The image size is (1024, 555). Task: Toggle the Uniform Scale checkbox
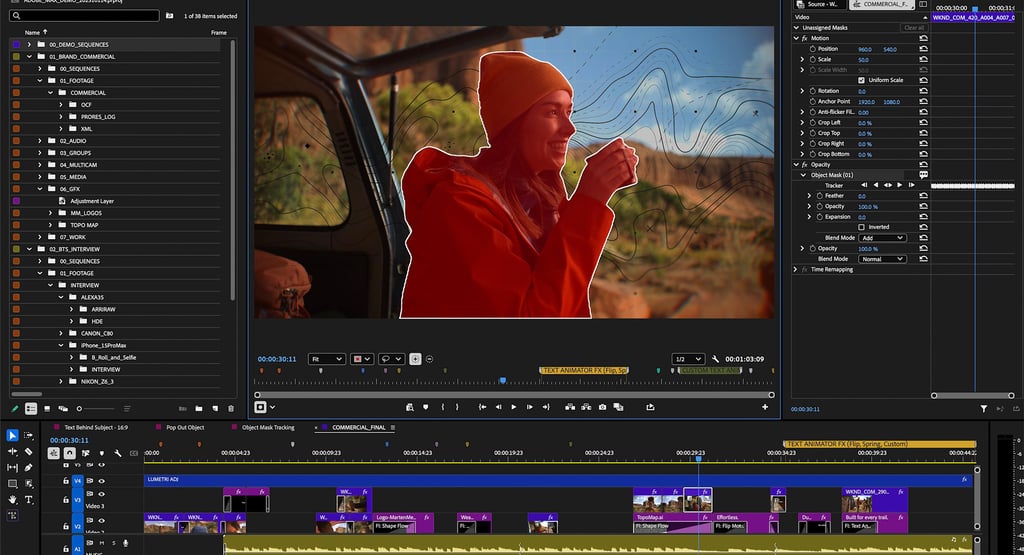click(x=861, y=80)
